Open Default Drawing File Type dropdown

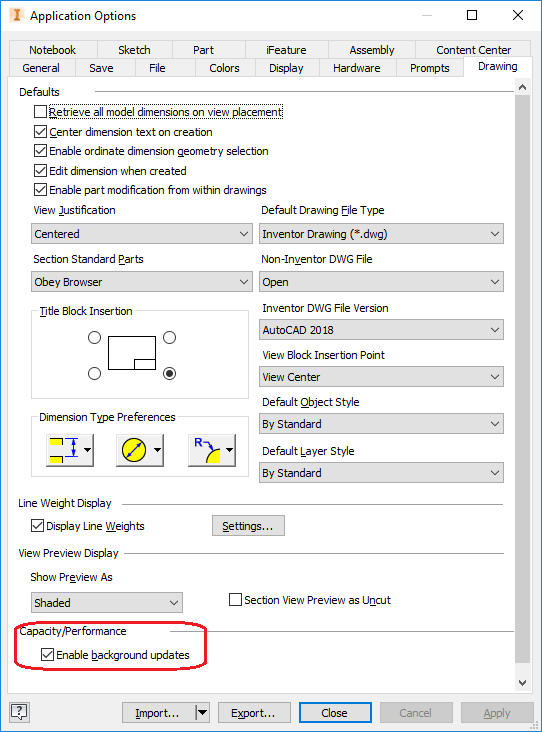pyautogui.click(x=381, y=233)
